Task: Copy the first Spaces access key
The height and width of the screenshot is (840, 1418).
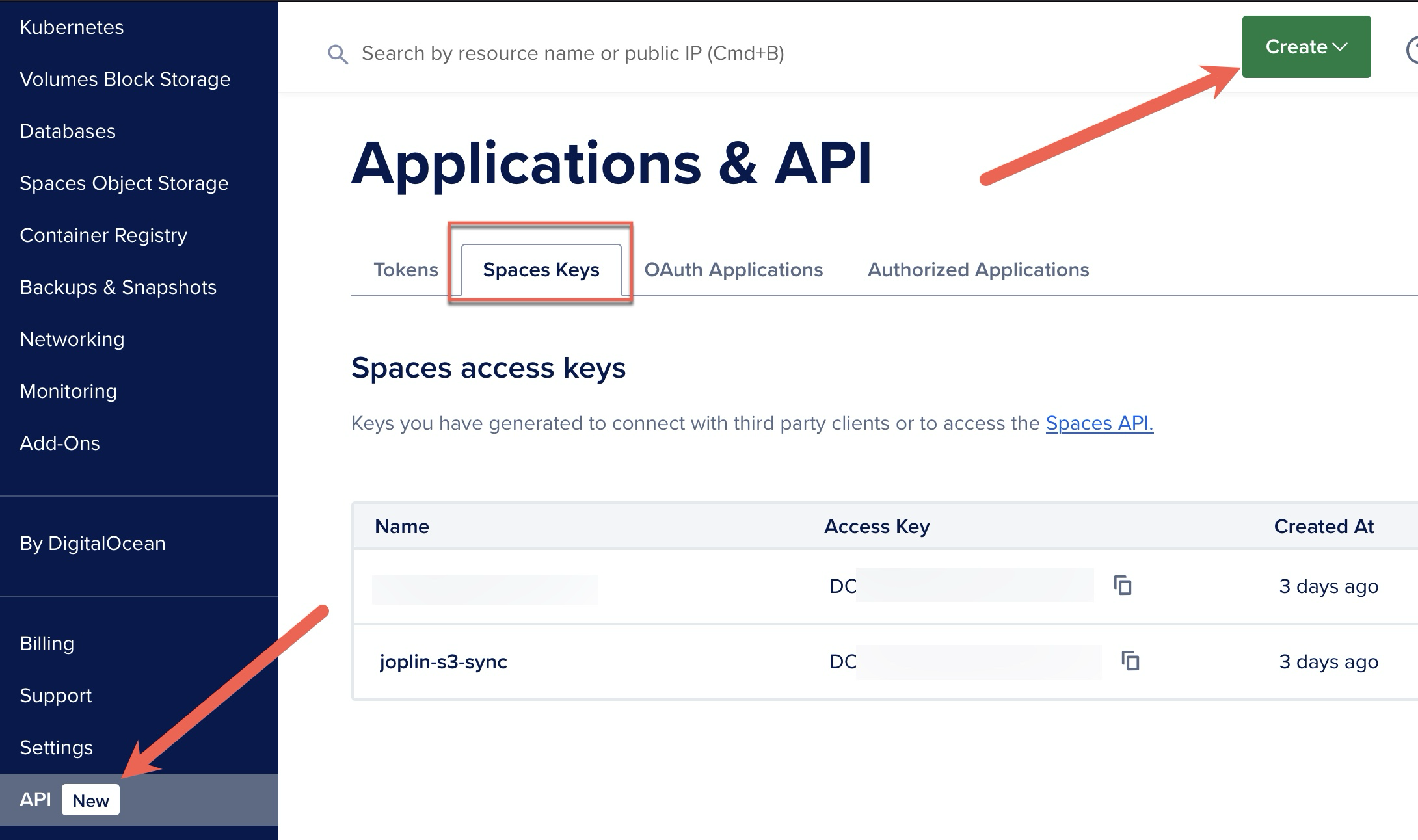Action: pyautogui.click(x=1123, y=586)
